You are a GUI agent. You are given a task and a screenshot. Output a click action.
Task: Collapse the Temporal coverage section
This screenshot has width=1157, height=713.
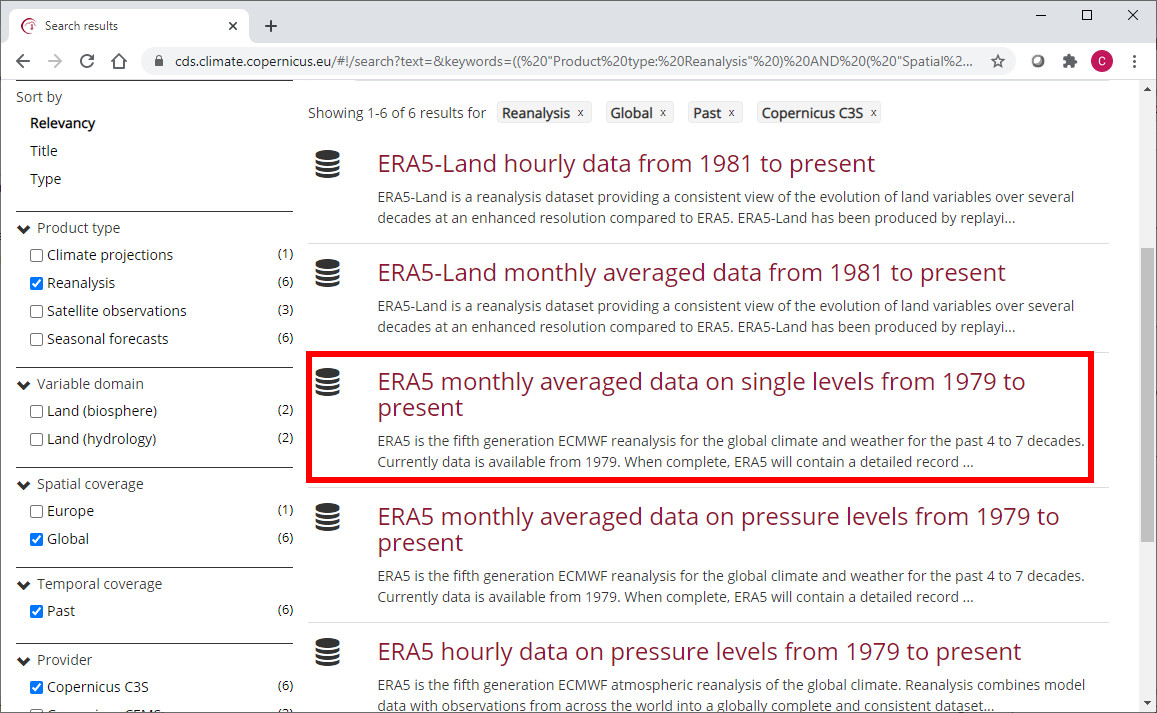pyautogui.click(x=24, y=585)
